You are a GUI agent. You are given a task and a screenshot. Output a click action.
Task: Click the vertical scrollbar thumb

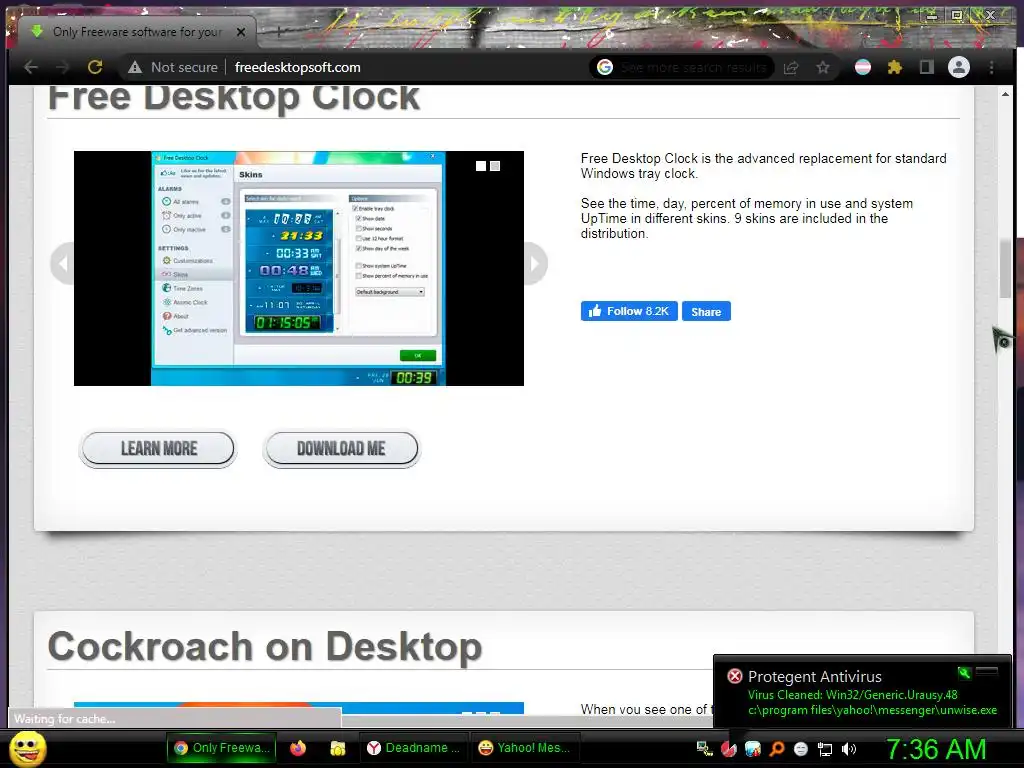(x=1005, y=269)
